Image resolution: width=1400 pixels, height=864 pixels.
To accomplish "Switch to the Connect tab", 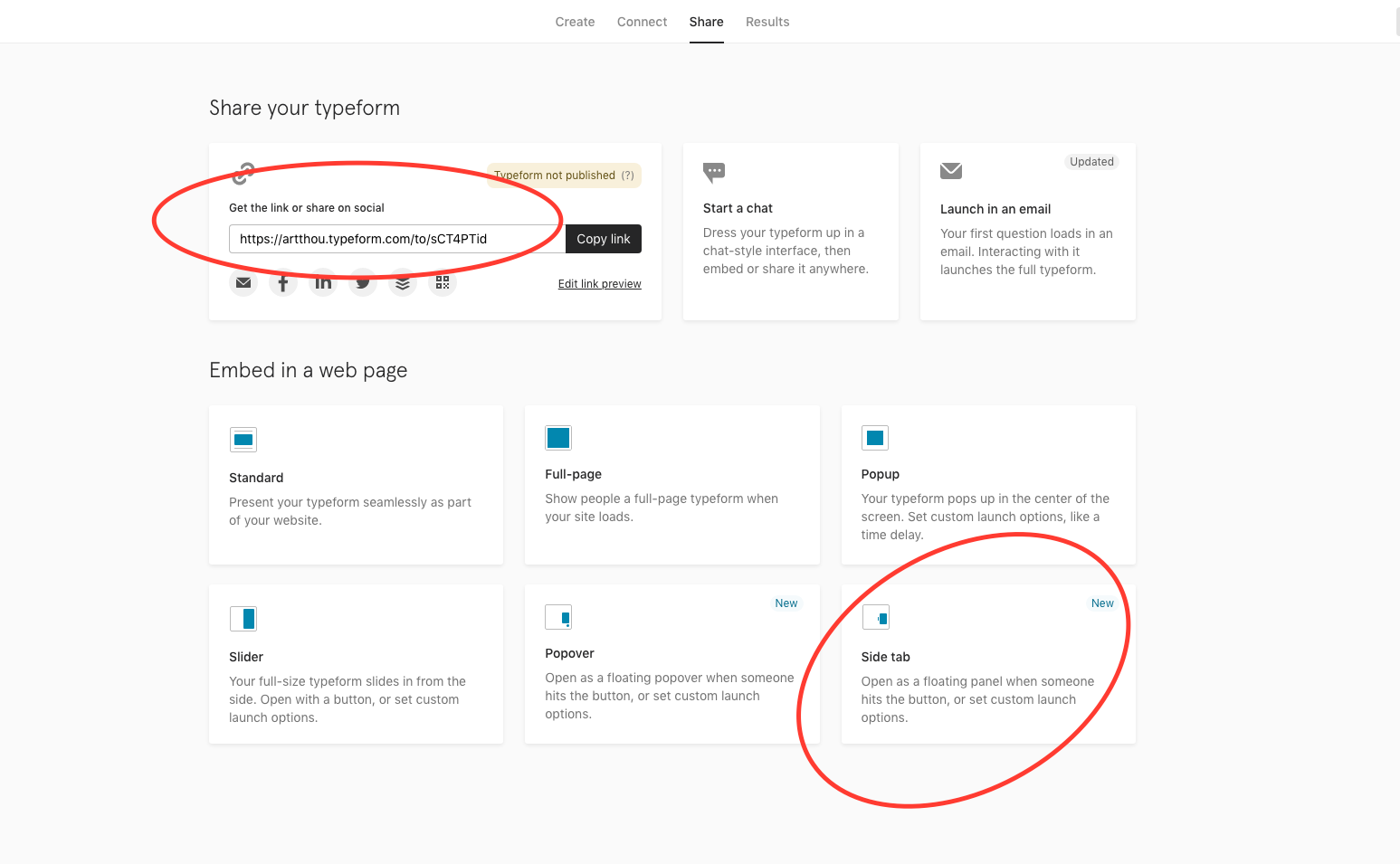I will (x=642, y=22).
